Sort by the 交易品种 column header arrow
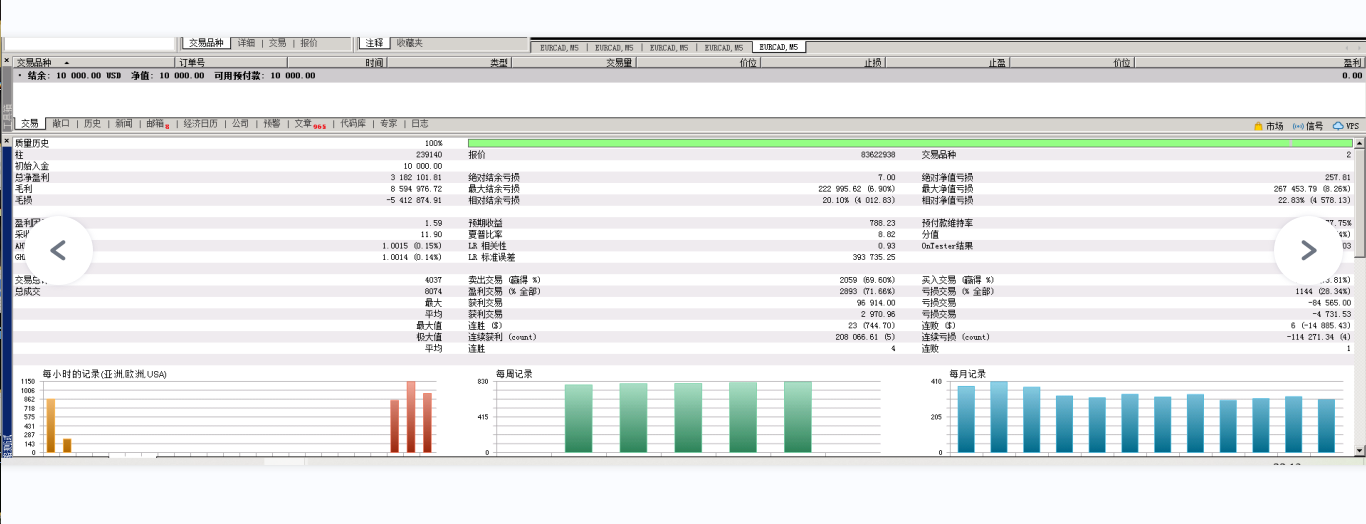 coord(67,62)
